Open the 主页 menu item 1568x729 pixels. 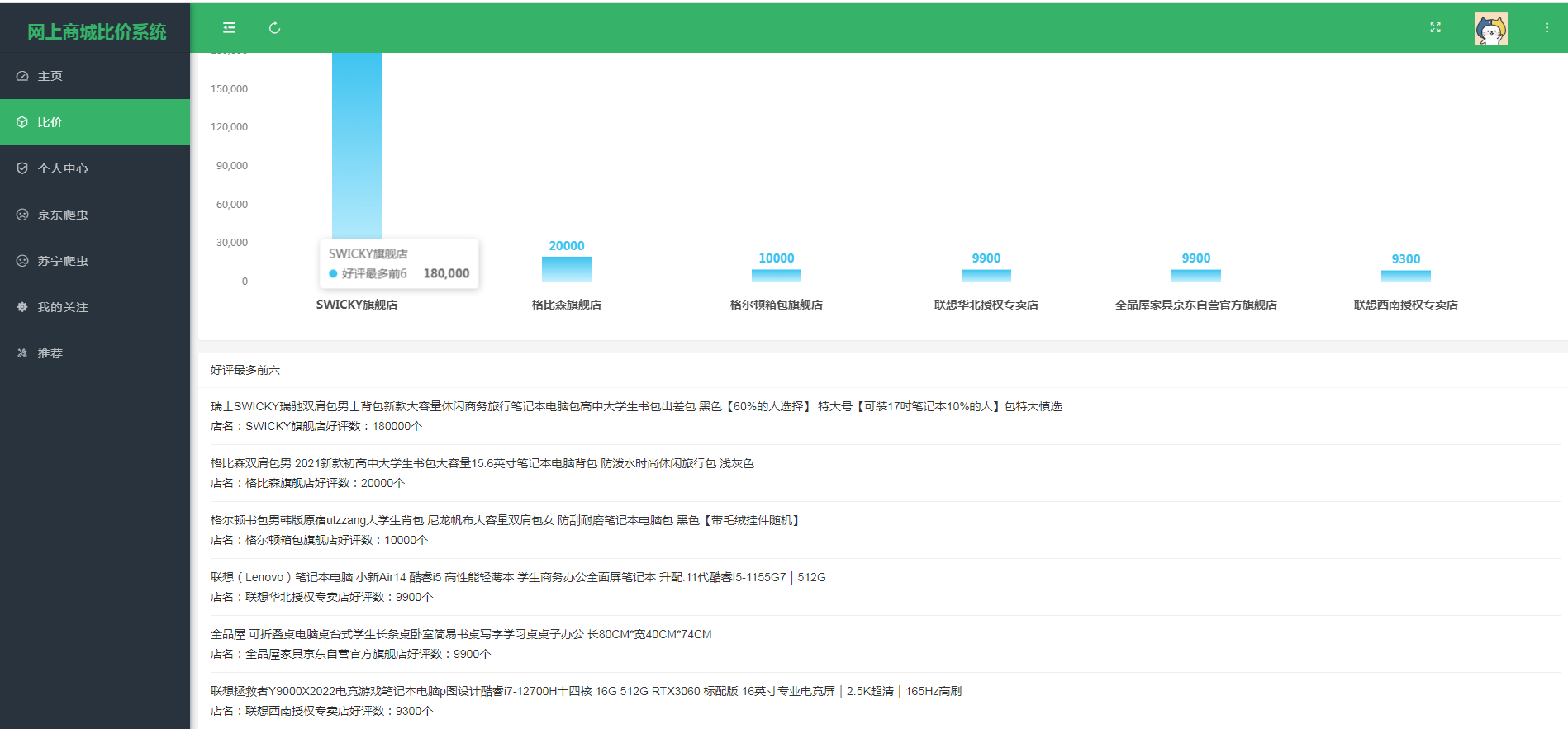coord(95,76)
